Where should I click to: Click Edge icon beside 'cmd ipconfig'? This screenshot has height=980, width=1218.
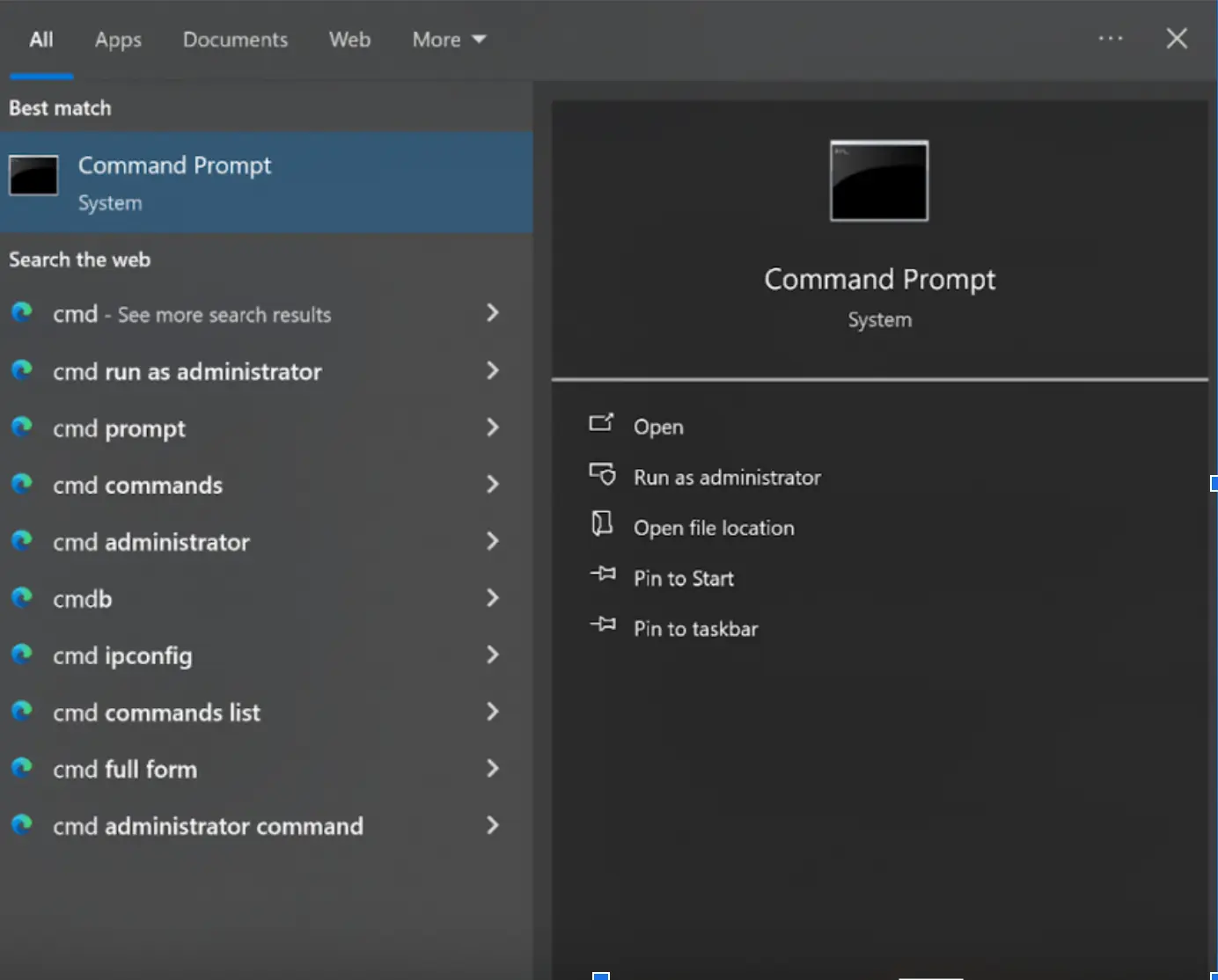click(x=22, y=654)
